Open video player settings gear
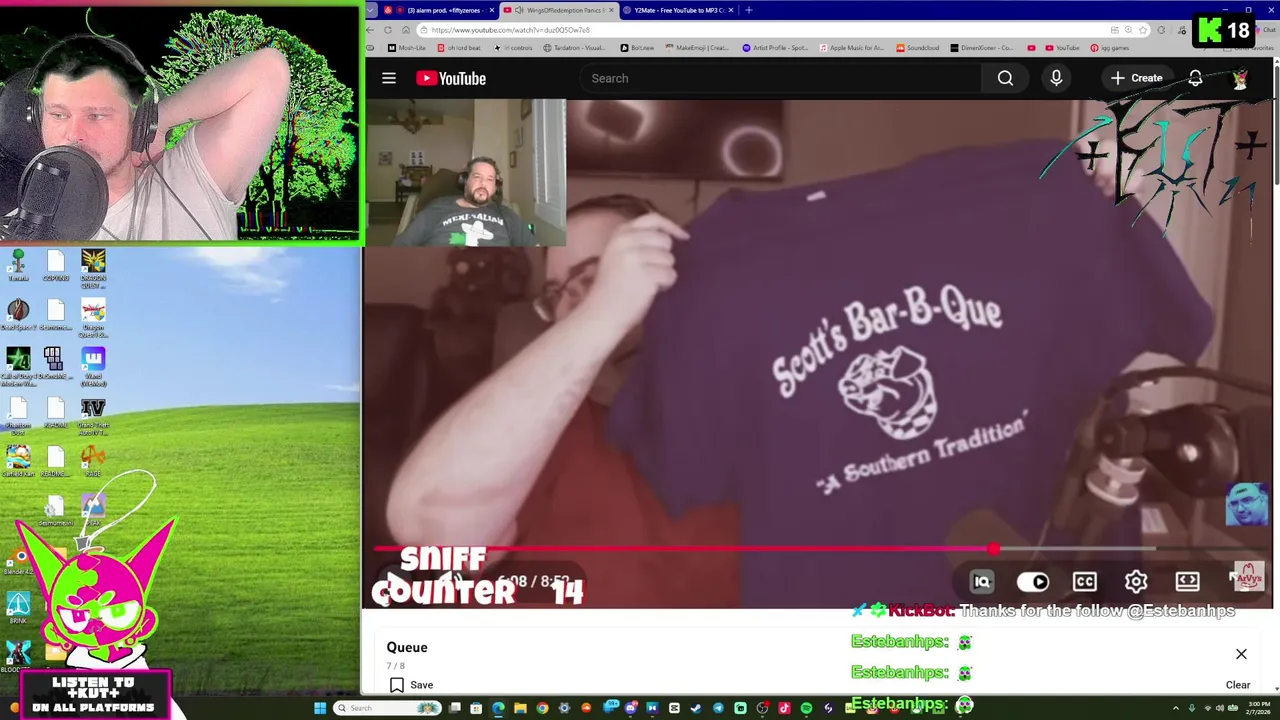This screenshot has height=720, width=1280. click(x=1136, y=581)
